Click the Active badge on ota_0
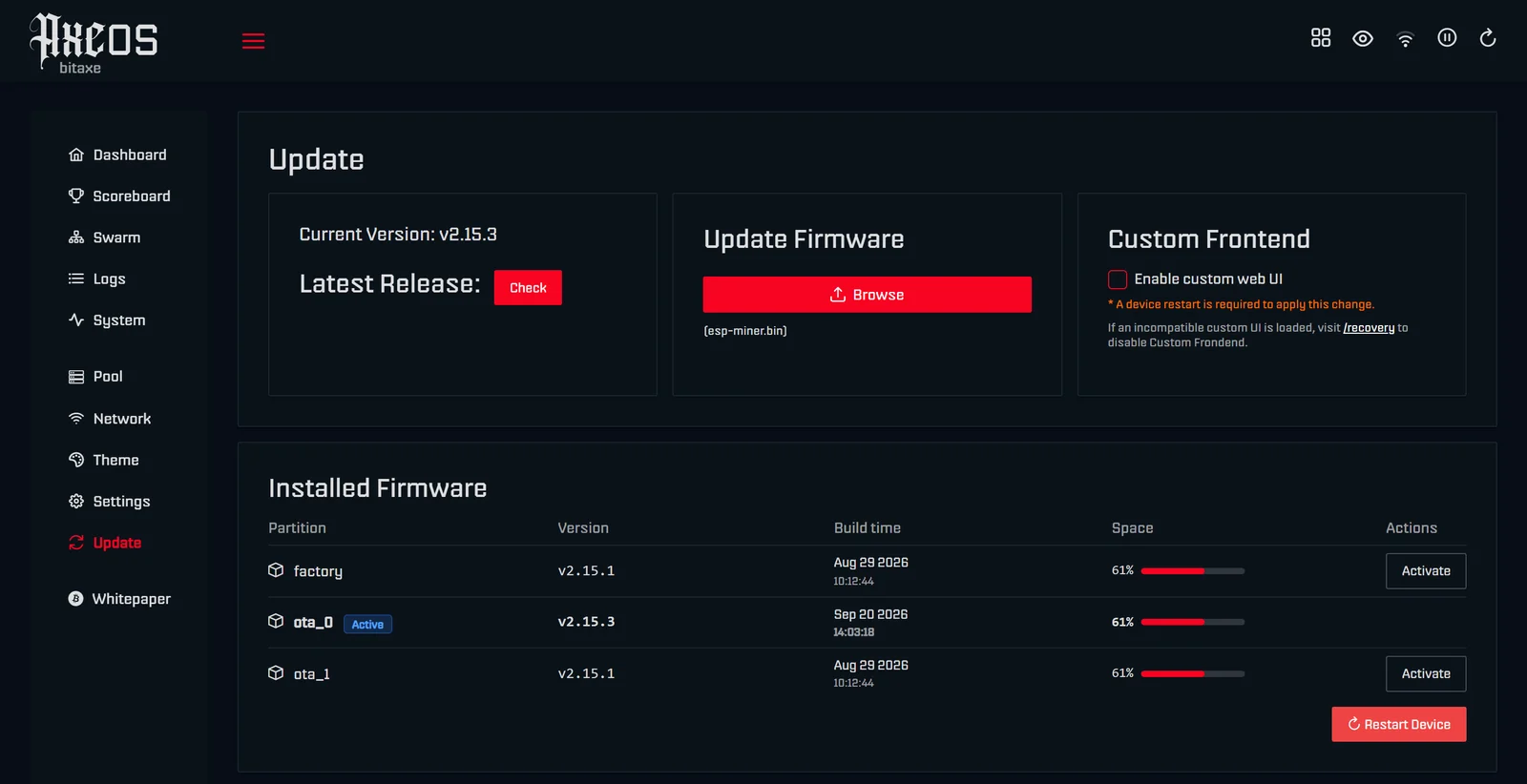1527x784 pixels. 367,625
